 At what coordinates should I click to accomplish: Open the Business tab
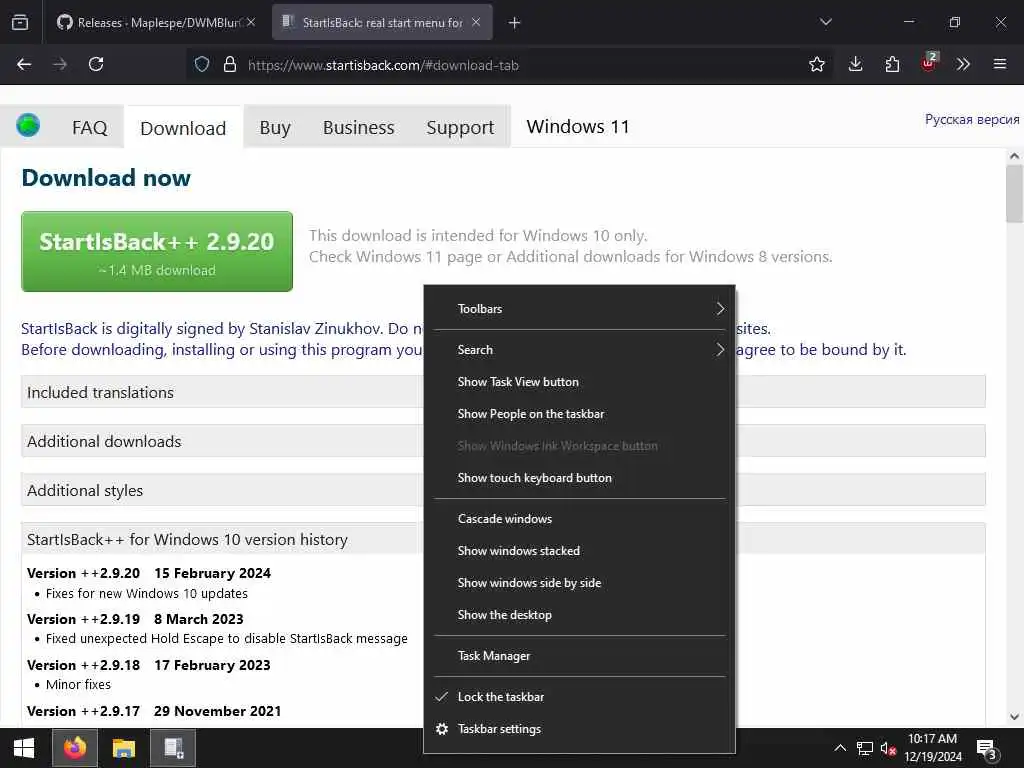click(359, 127)
